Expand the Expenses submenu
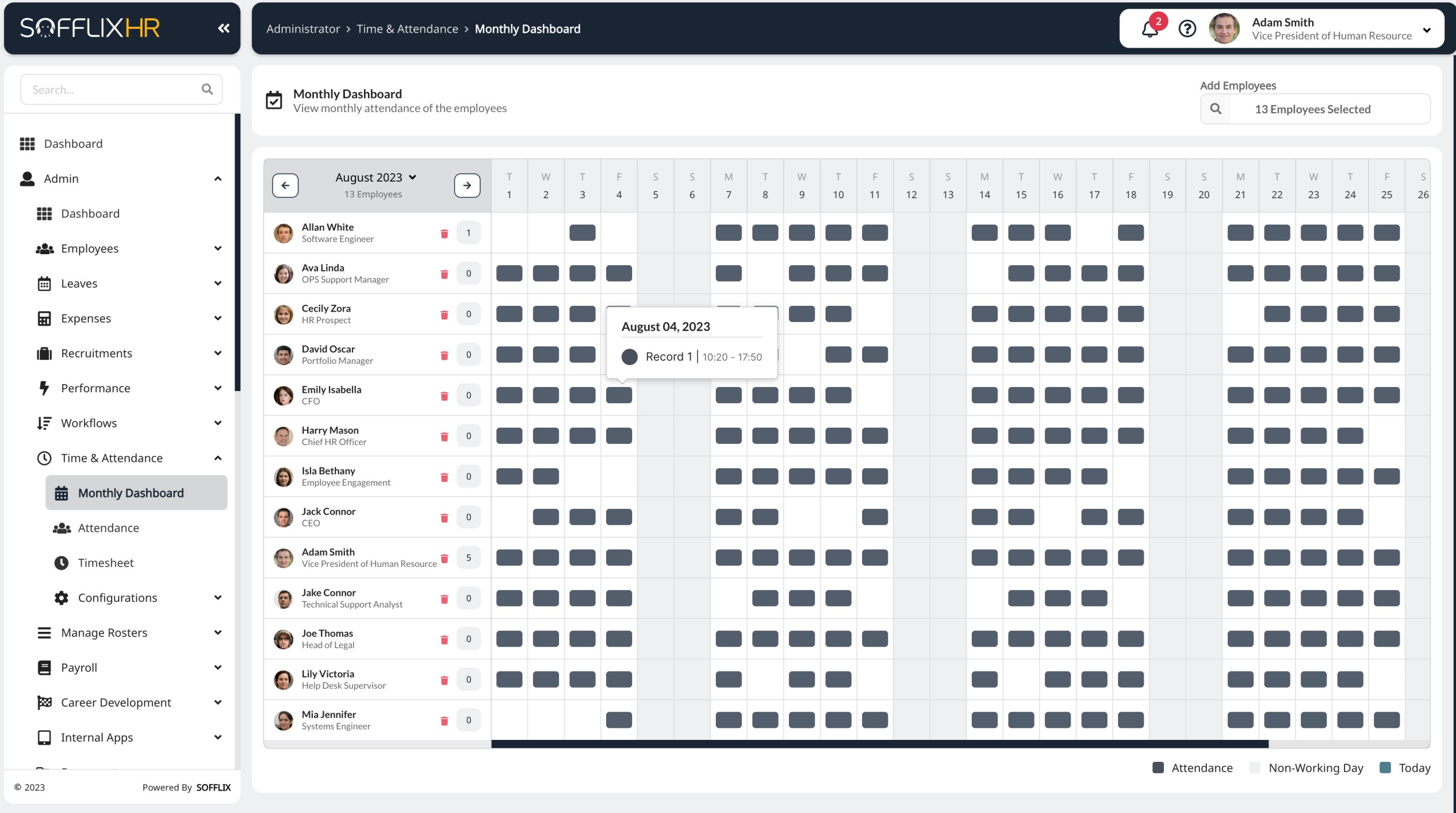 [218, 318]
